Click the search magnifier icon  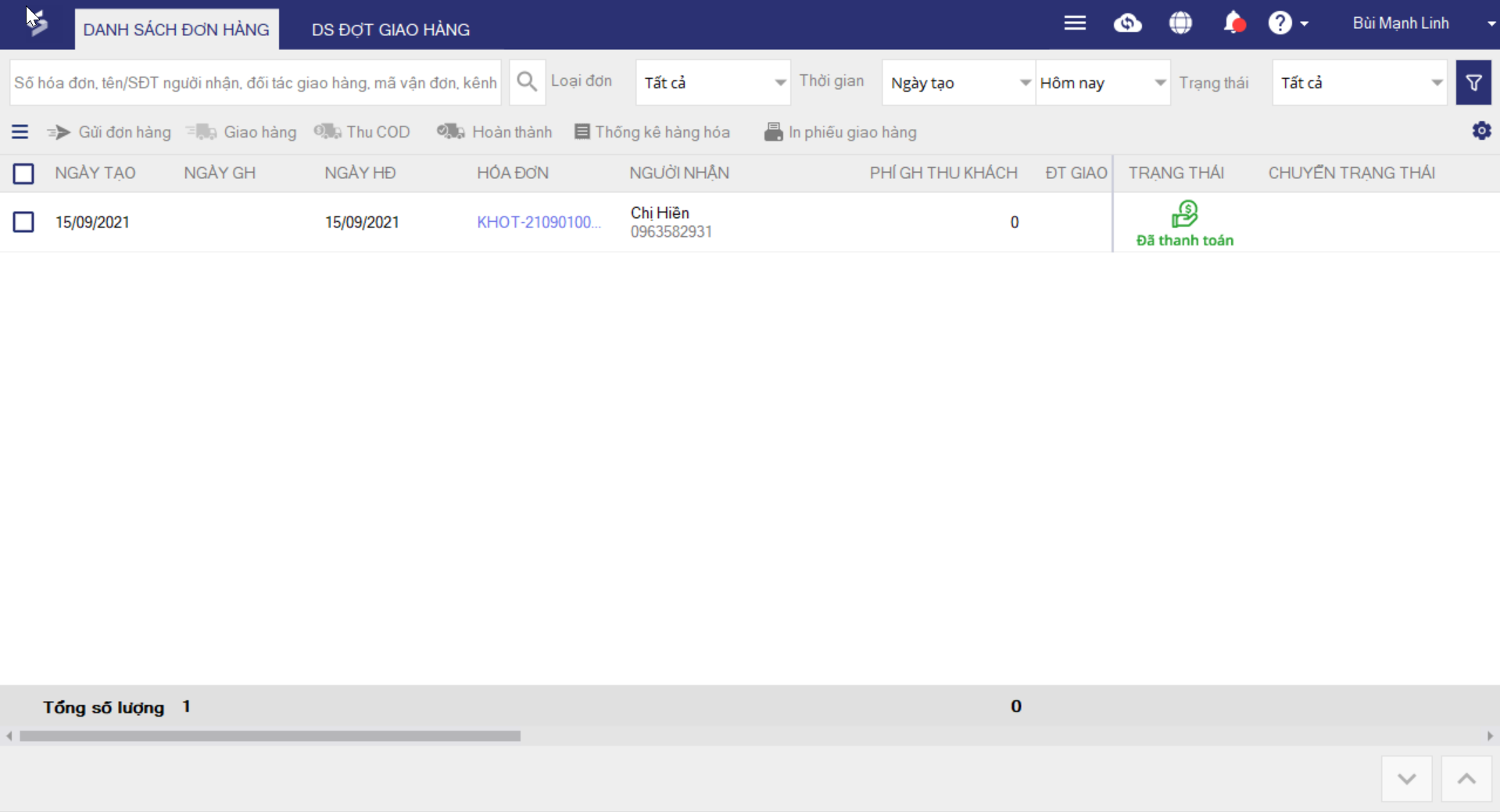point(527,82)
